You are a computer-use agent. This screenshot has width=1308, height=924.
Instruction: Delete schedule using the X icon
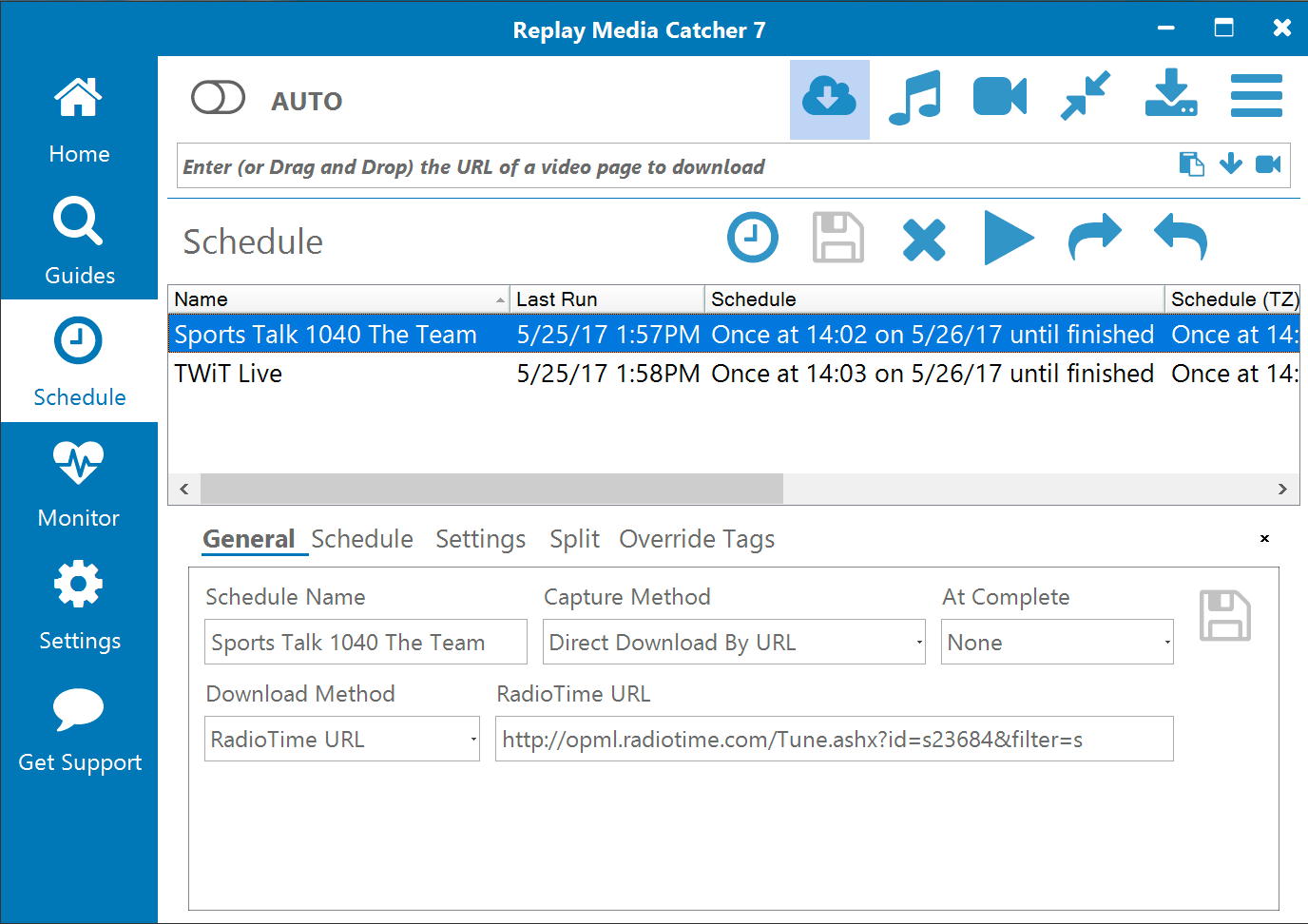pyautogui.click(x=924, y=239)
